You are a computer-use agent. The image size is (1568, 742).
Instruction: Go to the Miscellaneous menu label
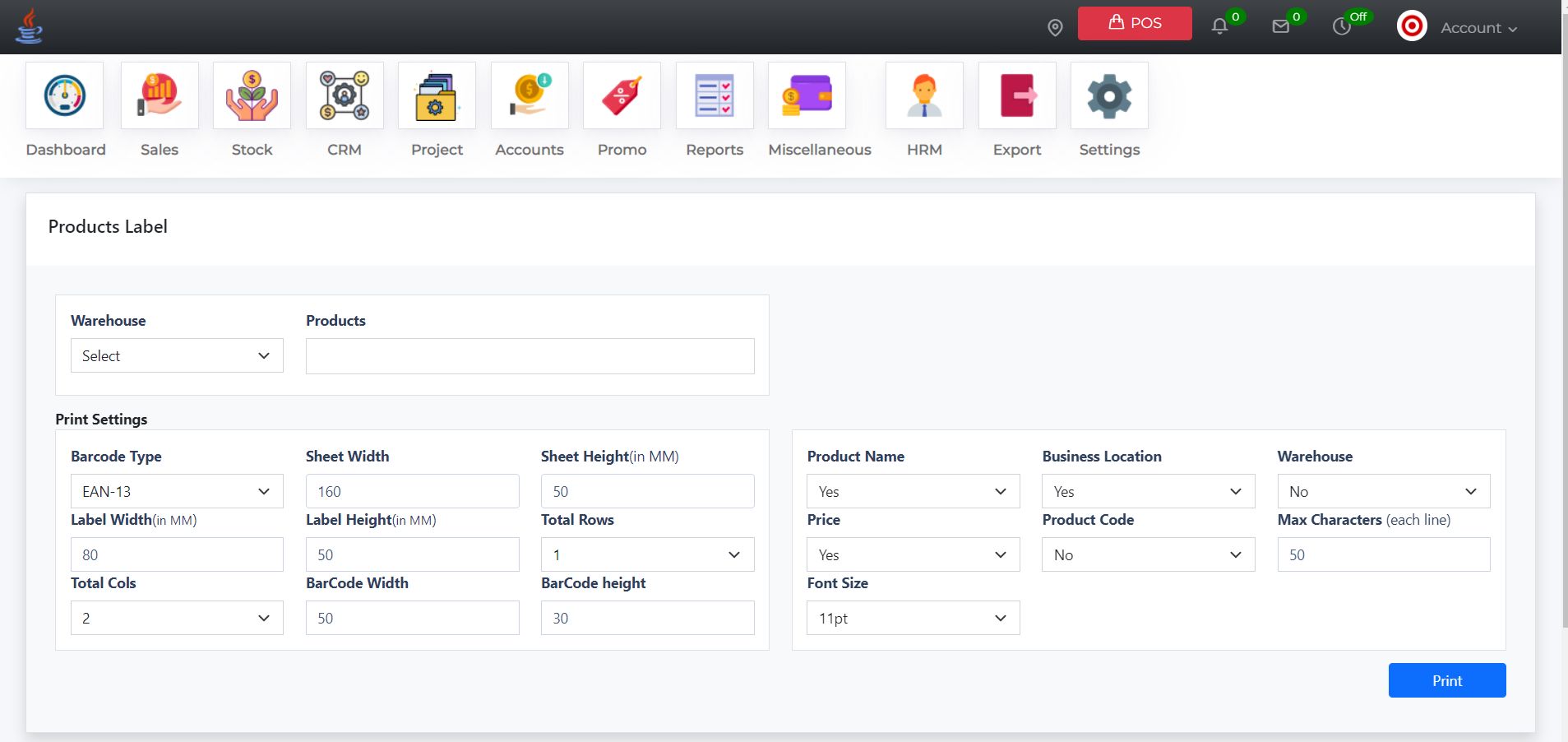(820, 150)
